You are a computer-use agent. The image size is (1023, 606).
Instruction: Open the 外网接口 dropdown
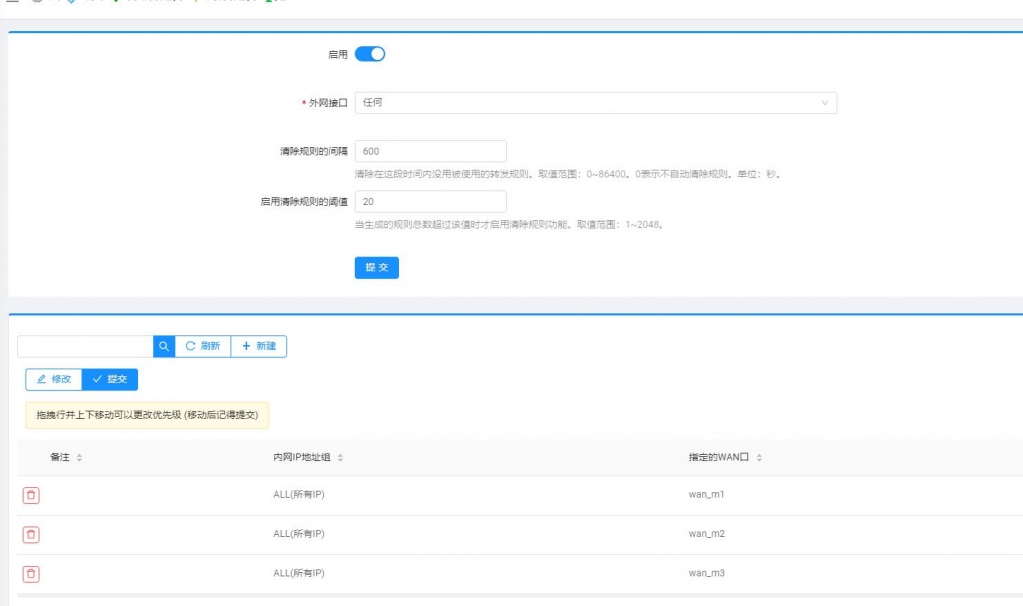point(595,103)
